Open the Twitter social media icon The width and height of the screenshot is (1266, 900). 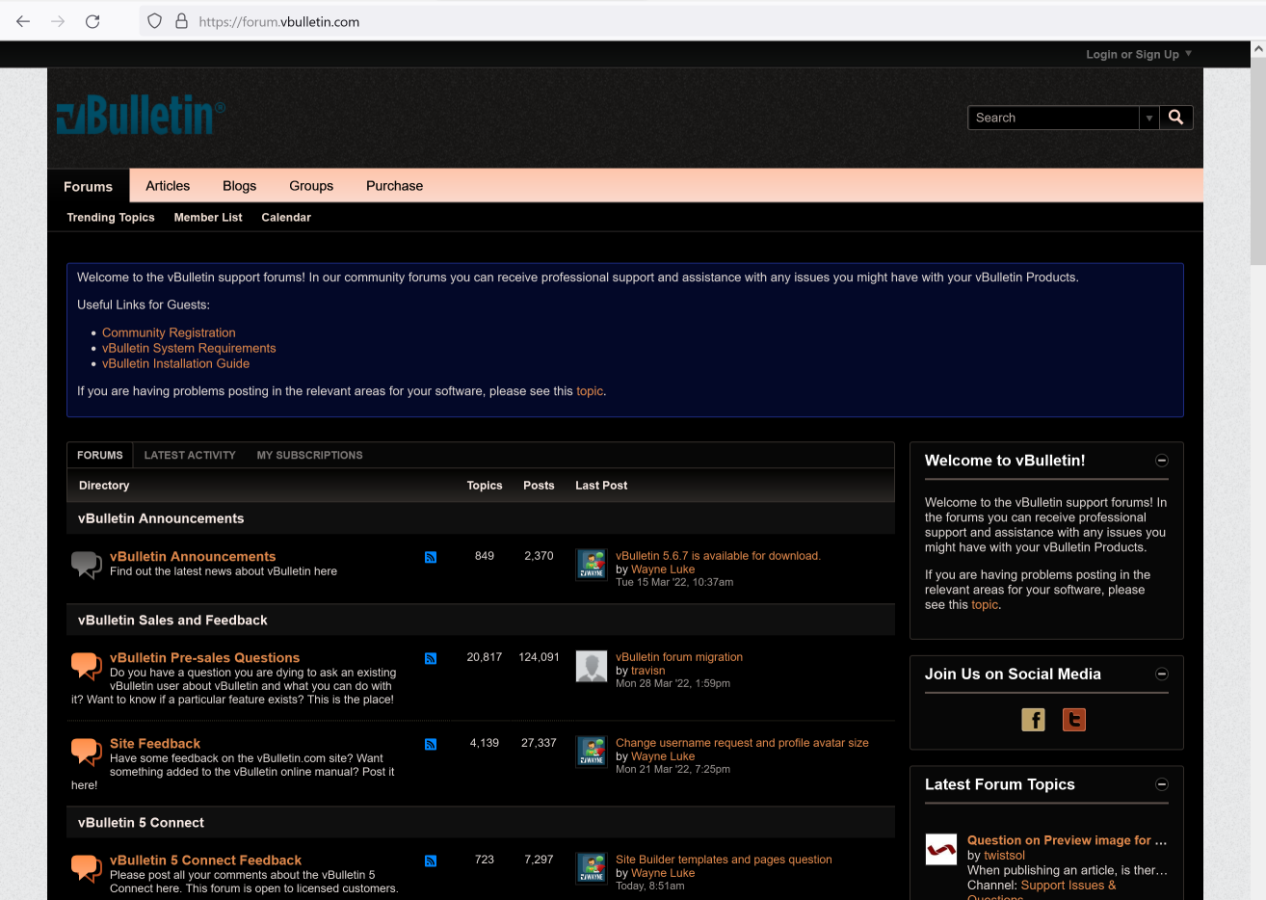coord(1074,719)
